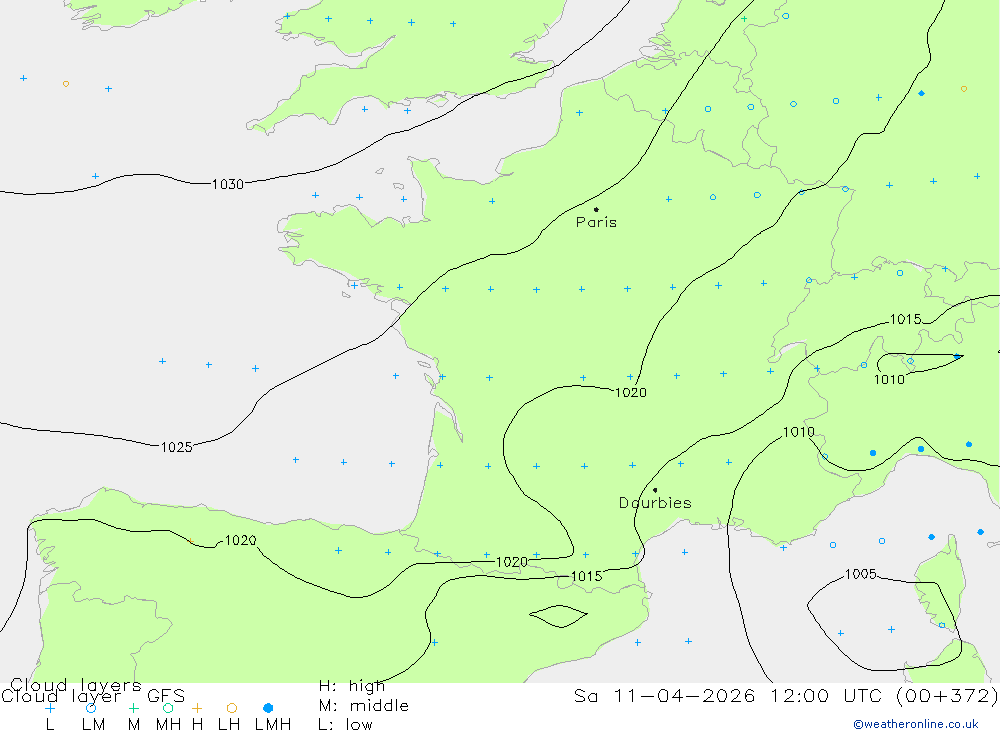Click the 'L: low' legend text
This screenshot has width=1000, height=733.
tap(345, 725)
